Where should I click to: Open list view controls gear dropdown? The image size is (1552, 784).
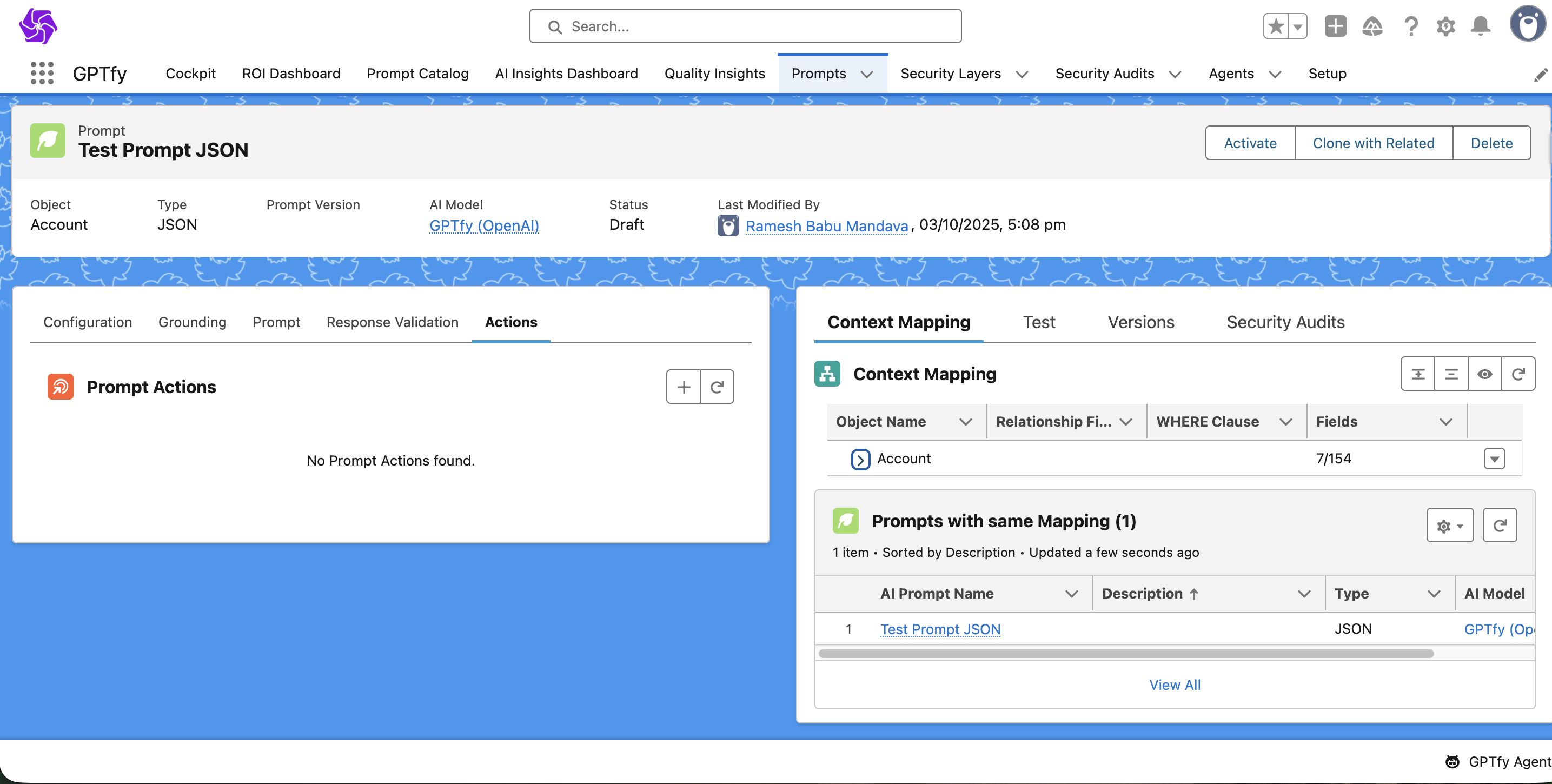pyautogui.click(x=1450, y=526)
